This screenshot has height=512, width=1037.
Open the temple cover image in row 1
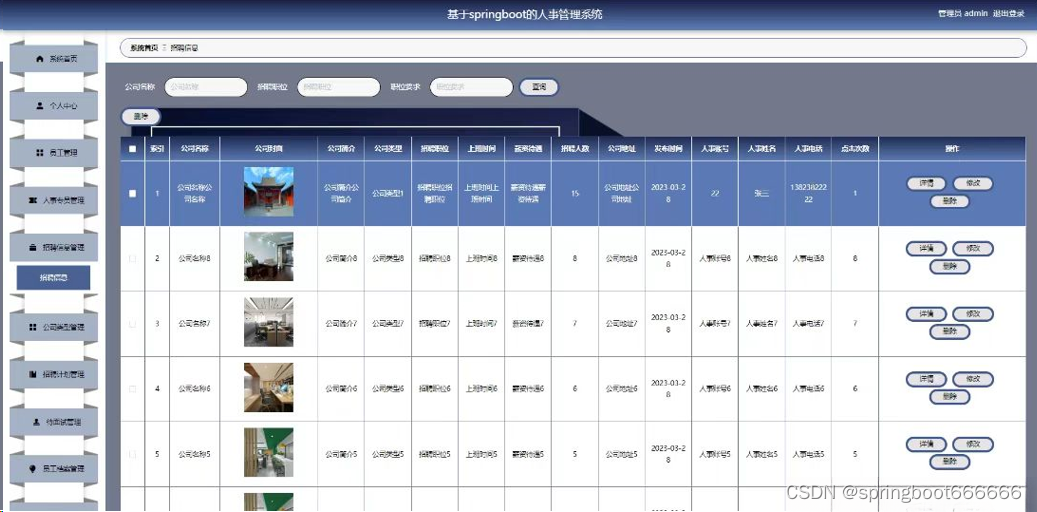pyautogui.click(x=269, y=192)
